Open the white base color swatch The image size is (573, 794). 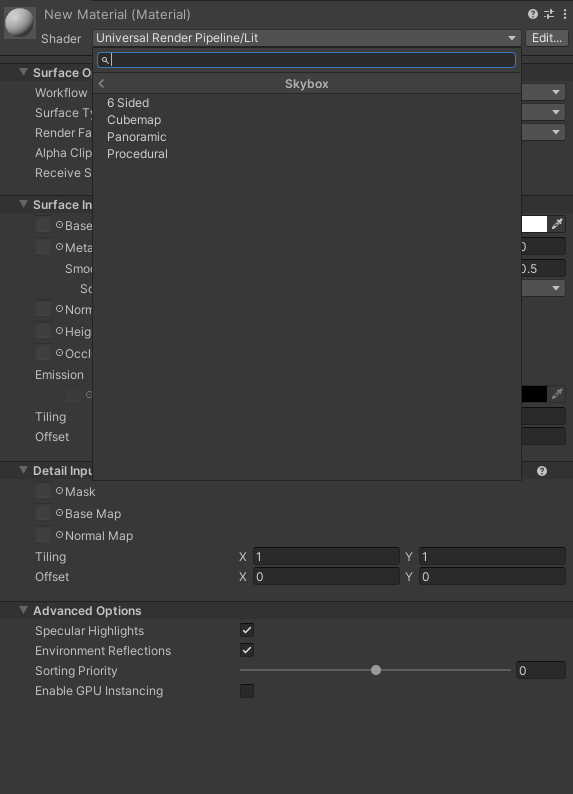[534, 224]
